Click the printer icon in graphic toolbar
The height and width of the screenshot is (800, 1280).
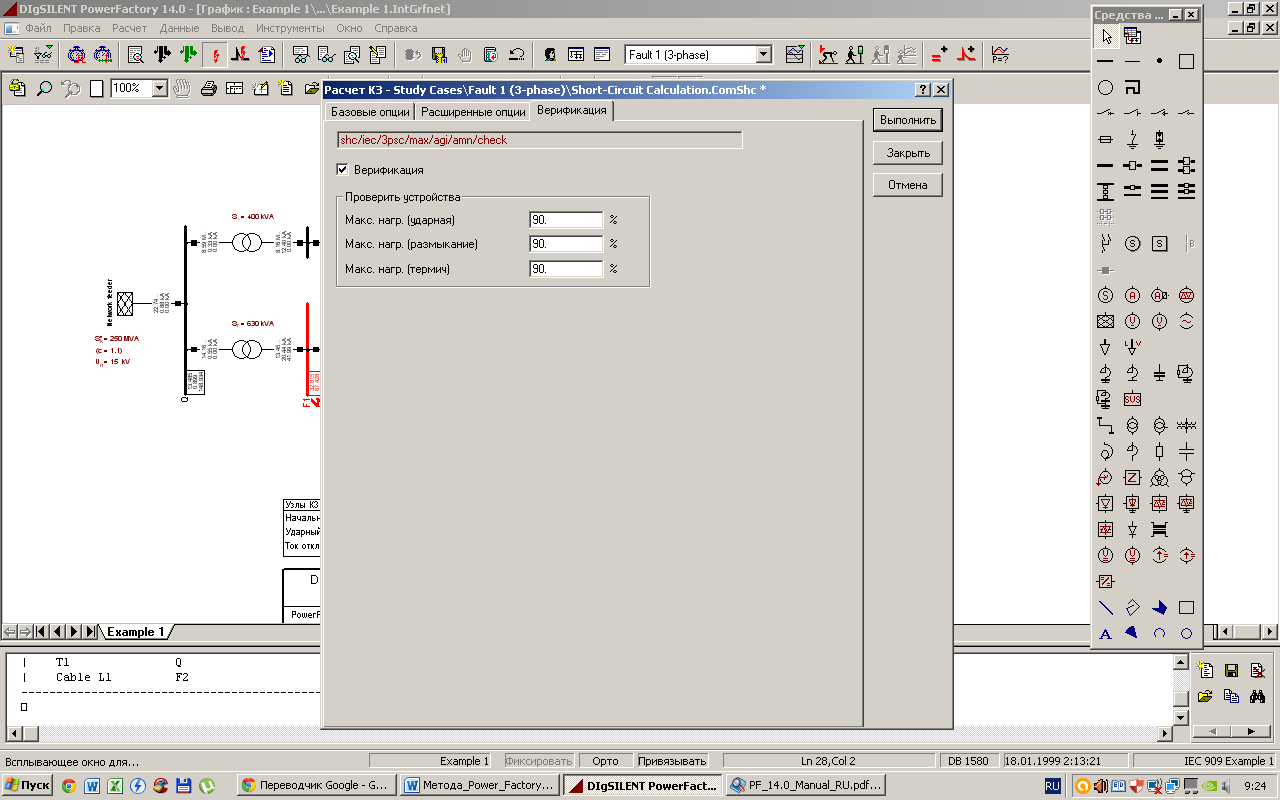pos(209,88)
